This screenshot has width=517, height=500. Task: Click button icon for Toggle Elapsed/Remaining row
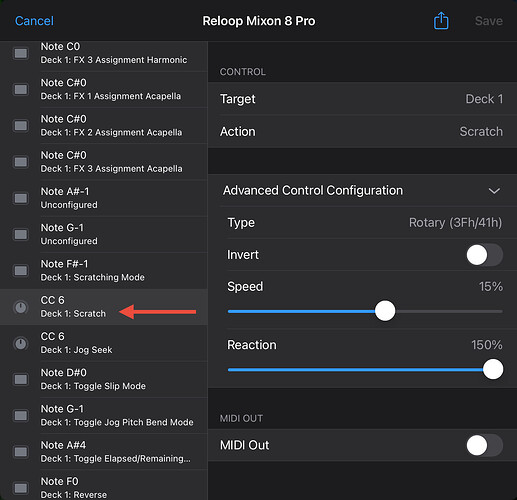tap(21, 452)
